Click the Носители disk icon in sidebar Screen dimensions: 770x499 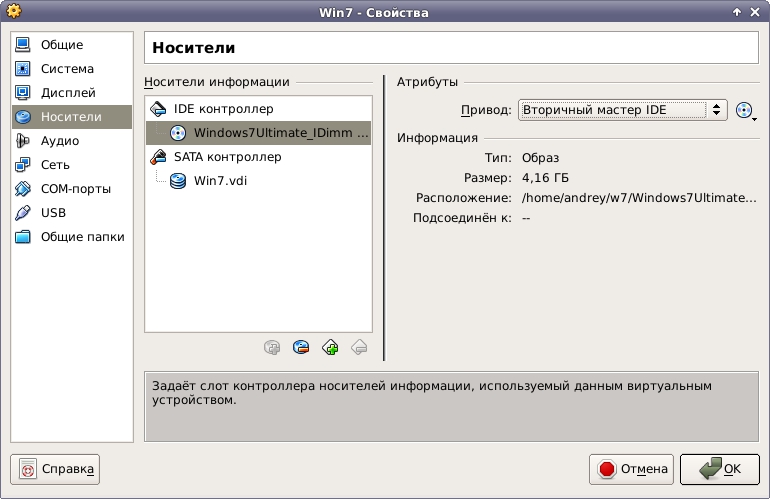[23, 117]
